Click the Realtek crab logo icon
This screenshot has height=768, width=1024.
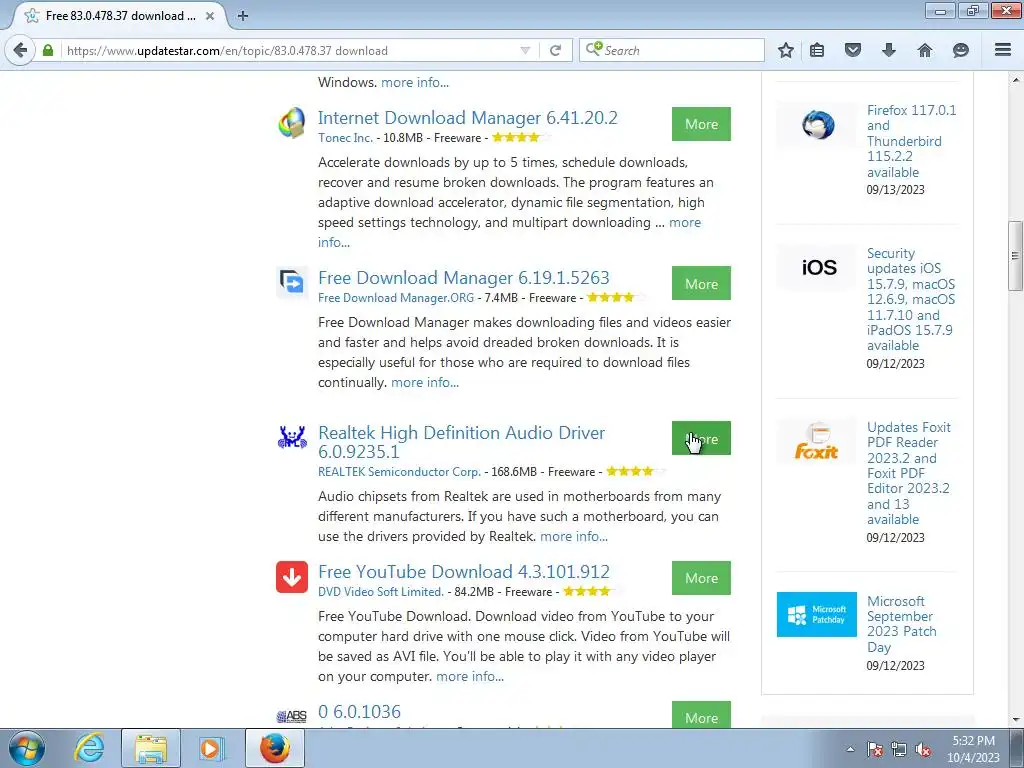tap(292, 437)
